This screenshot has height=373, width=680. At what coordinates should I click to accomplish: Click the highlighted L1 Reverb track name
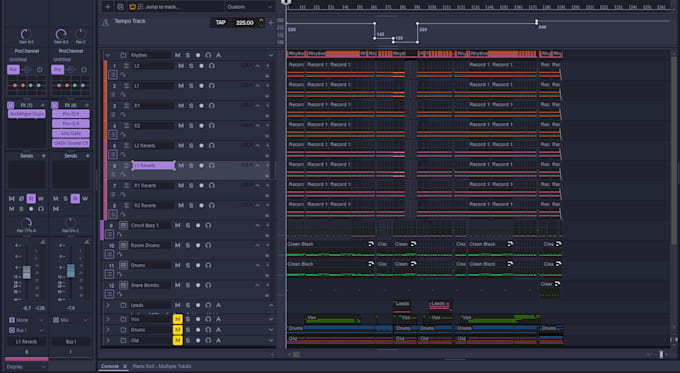pyautogui.click(x=153, y=166)
